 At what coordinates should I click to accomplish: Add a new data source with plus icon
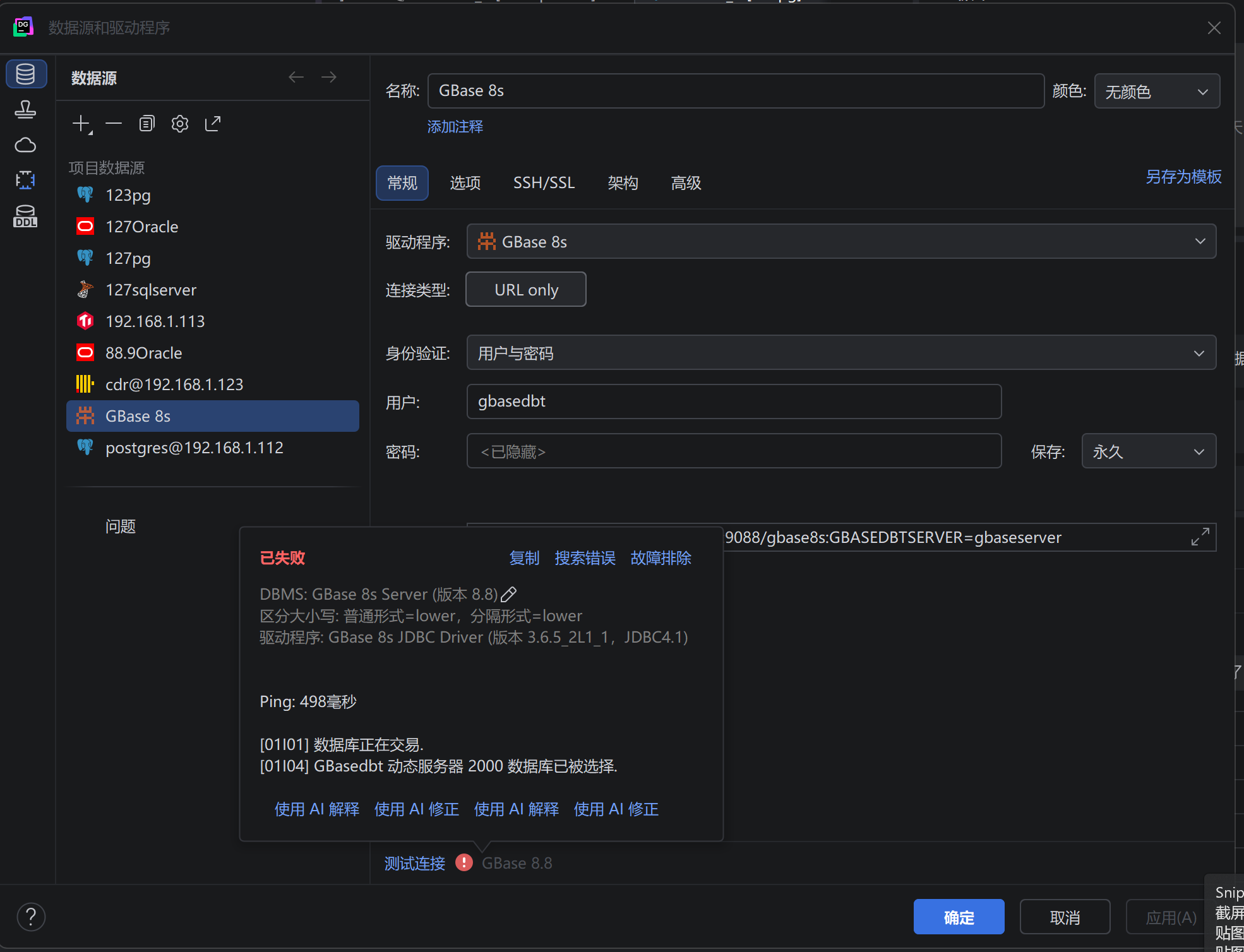[82, 124]
